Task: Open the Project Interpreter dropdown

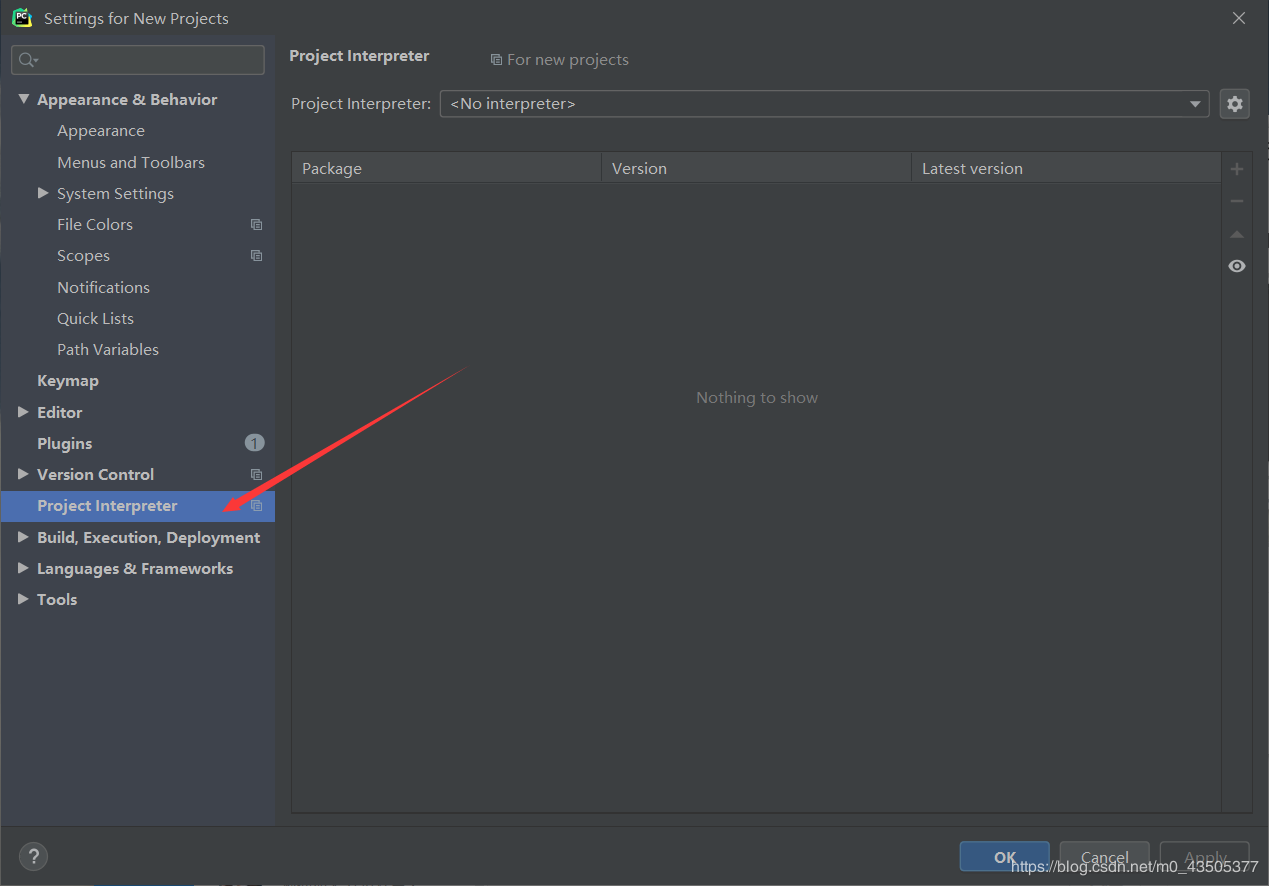Action: [824, 104]
